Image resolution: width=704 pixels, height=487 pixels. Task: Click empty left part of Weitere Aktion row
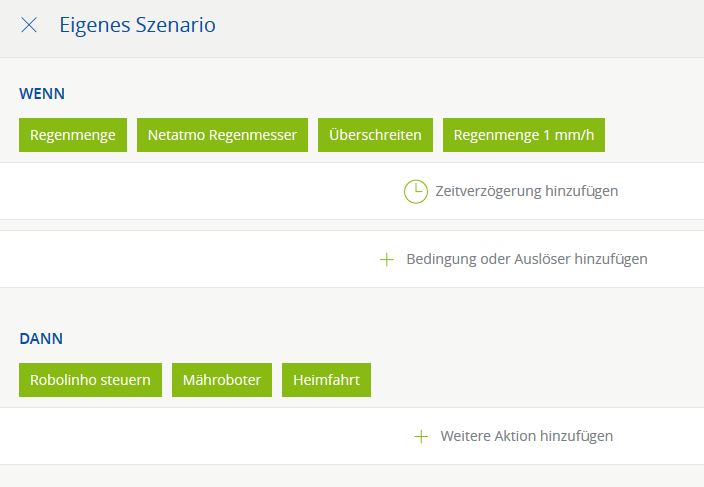[x=150, y=437]
